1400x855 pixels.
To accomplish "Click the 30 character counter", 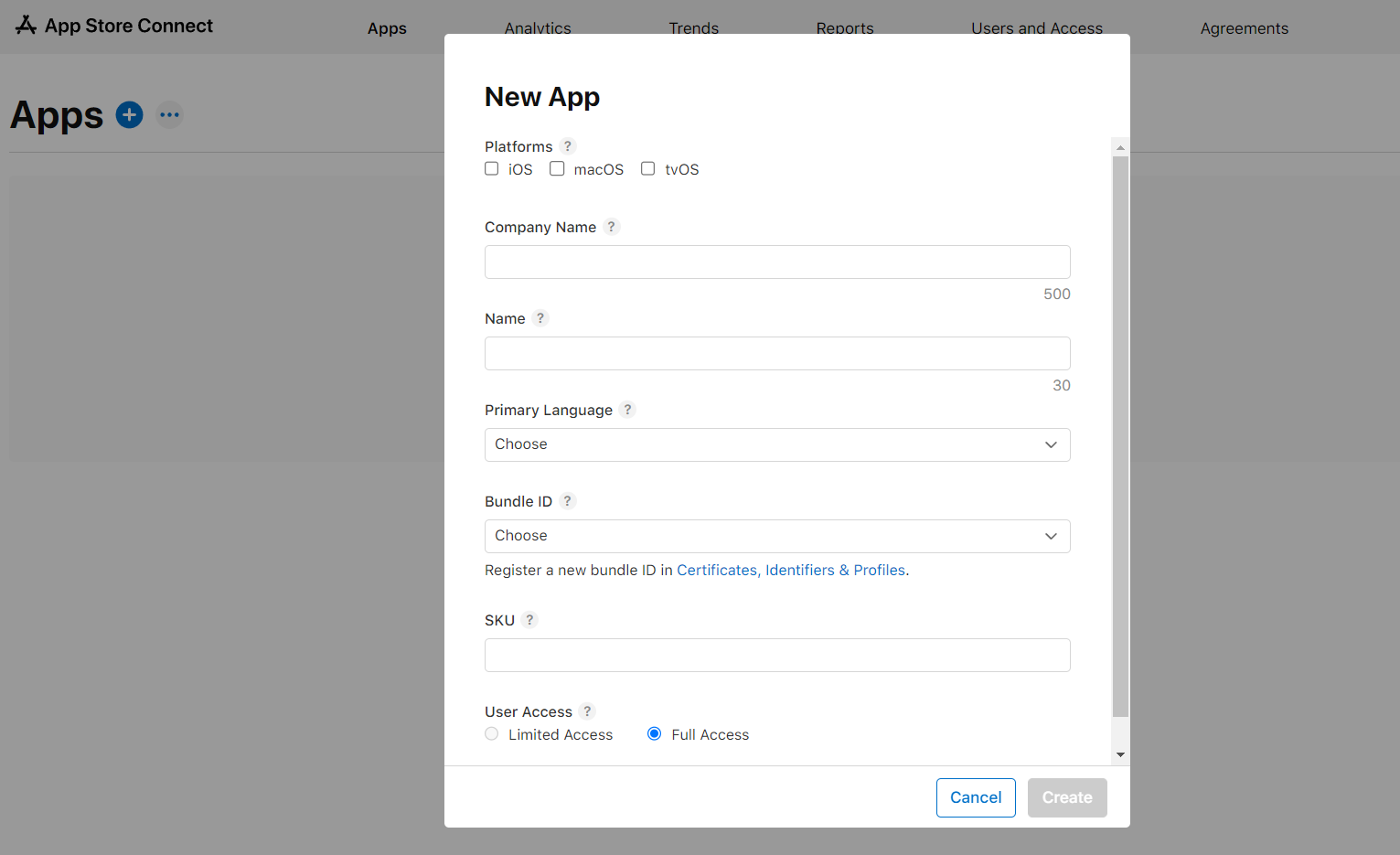I will pos(1062,385).
